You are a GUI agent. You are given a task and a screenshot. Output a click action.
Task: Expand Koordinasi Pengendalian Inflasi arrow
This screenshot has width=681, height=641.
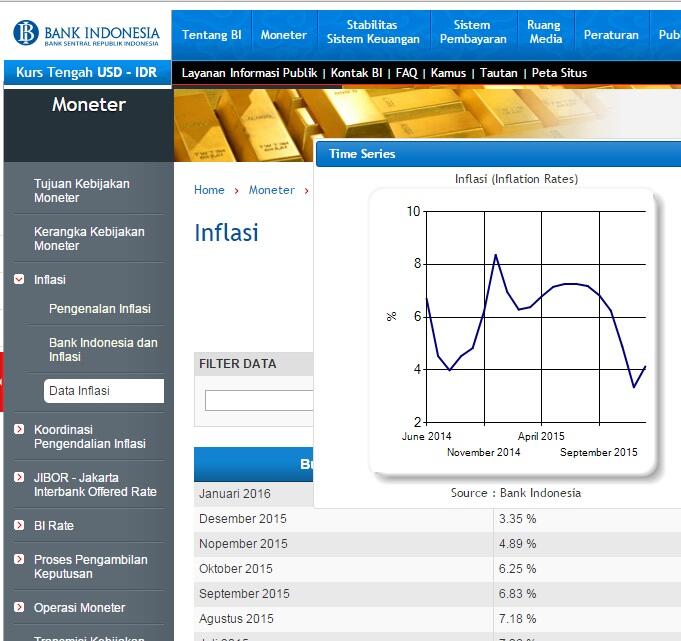[x=19, y=429]
